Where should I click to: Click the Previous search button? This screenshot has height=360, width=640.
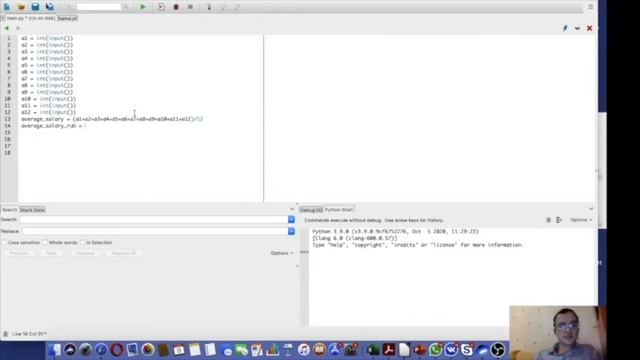point(19,253)
